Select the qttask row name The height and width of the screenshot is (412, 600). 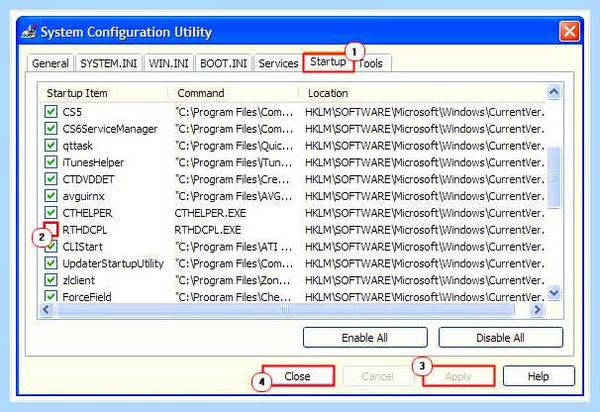78,146
